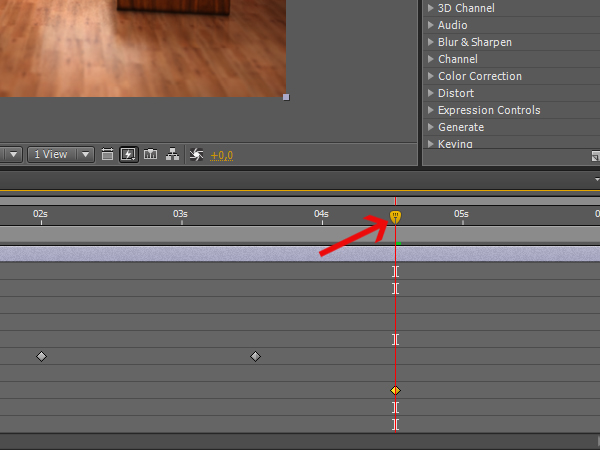Select the keyframe at the 02s mark
The height and width of the screenshot is (450, 600).
41,356
